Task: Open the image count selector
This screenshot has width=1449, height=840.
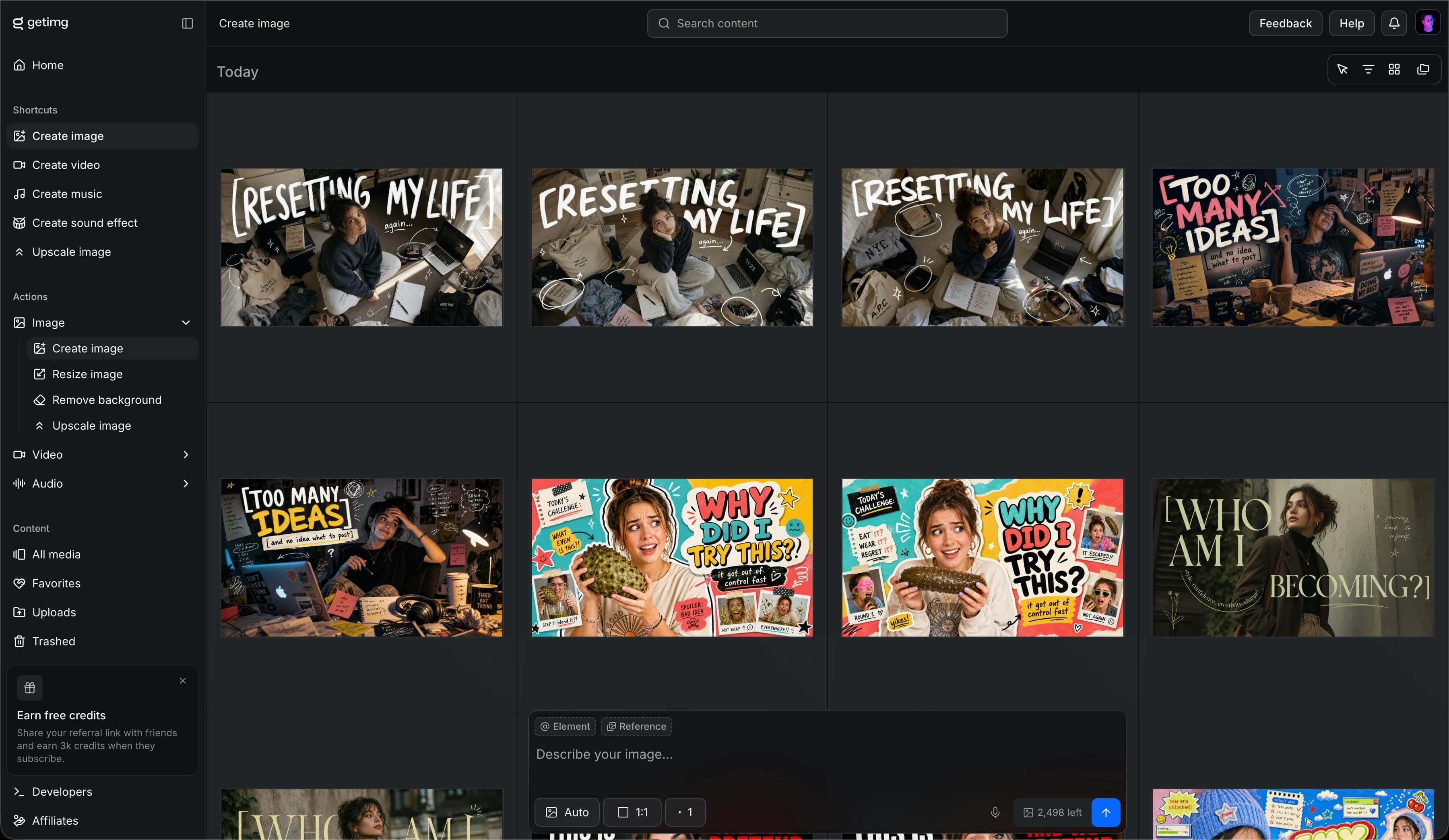Action: coord(685,812)
